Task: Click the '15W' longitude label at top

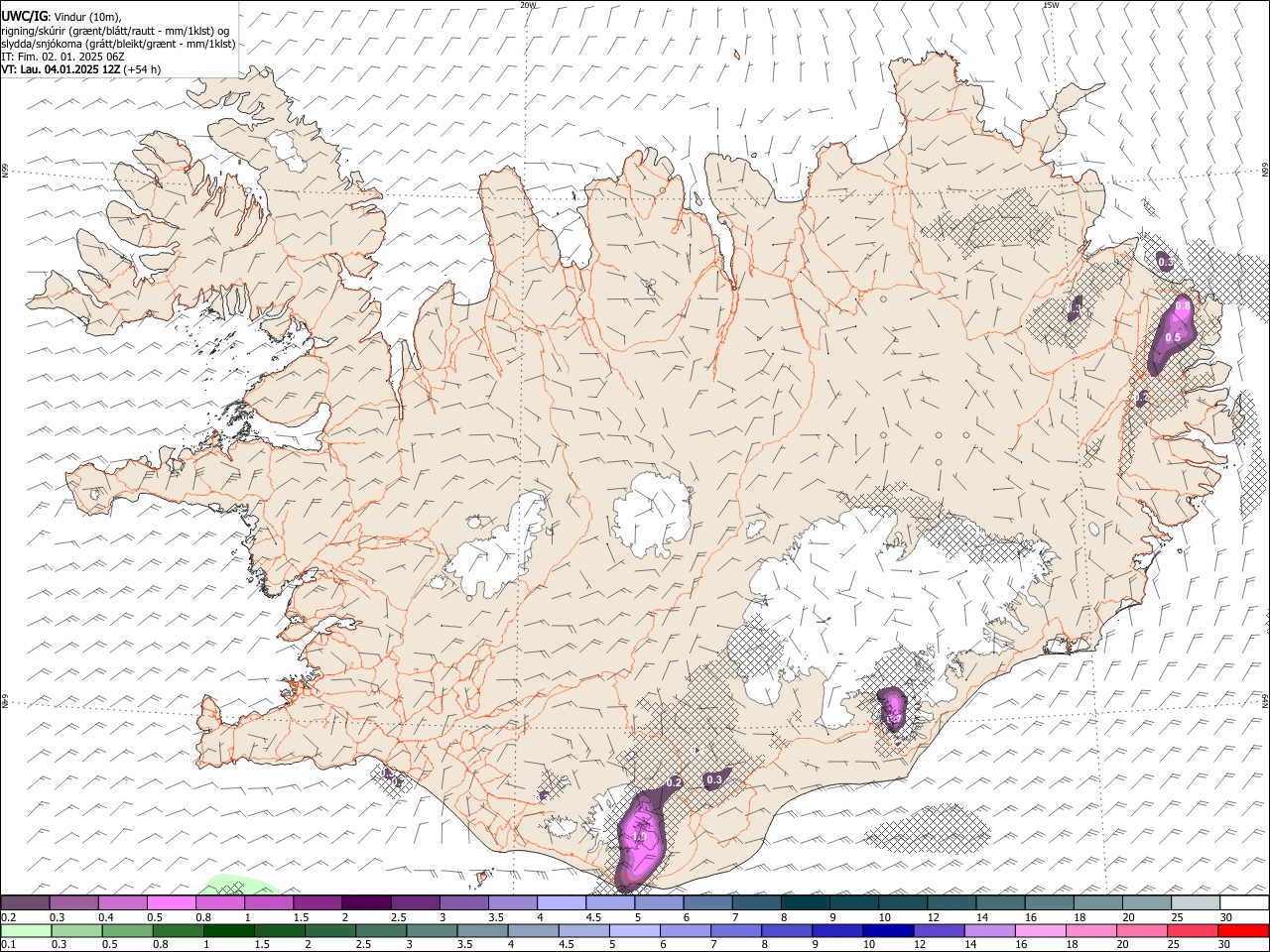Action: click(1050, 5)
